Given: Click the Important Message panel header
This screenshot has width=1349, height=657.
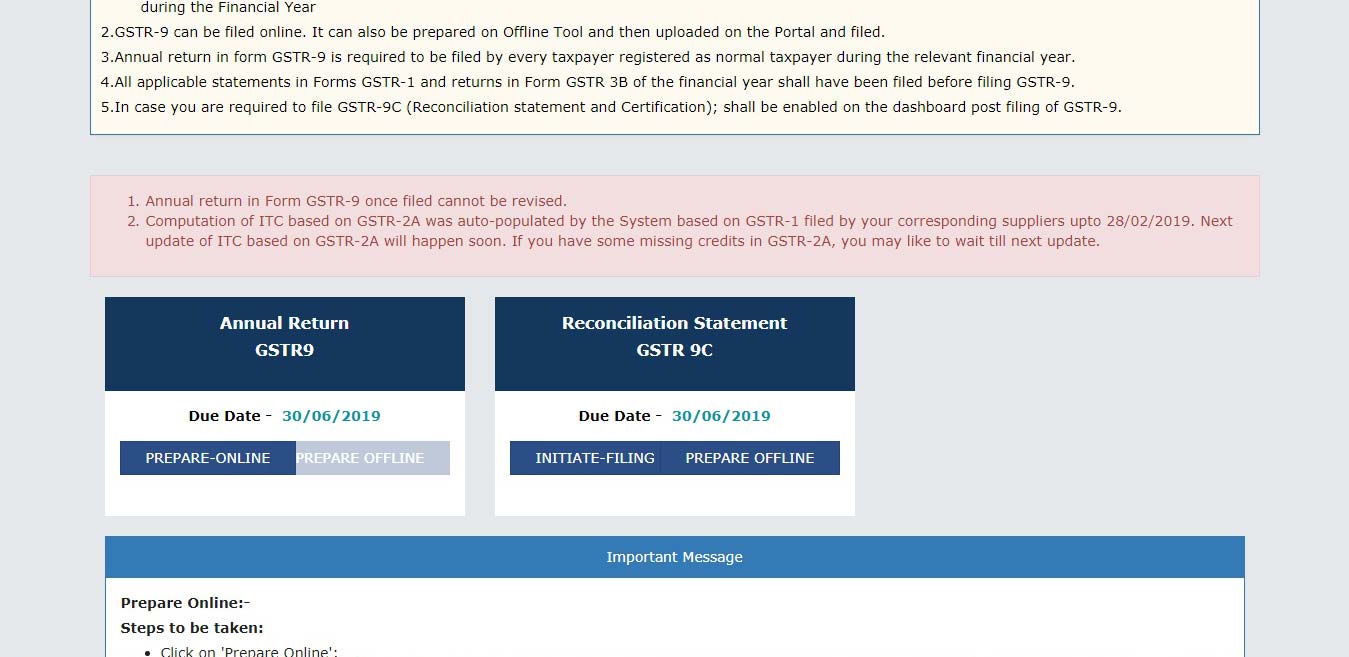Looking at the screenshot, I should [674, 557].
